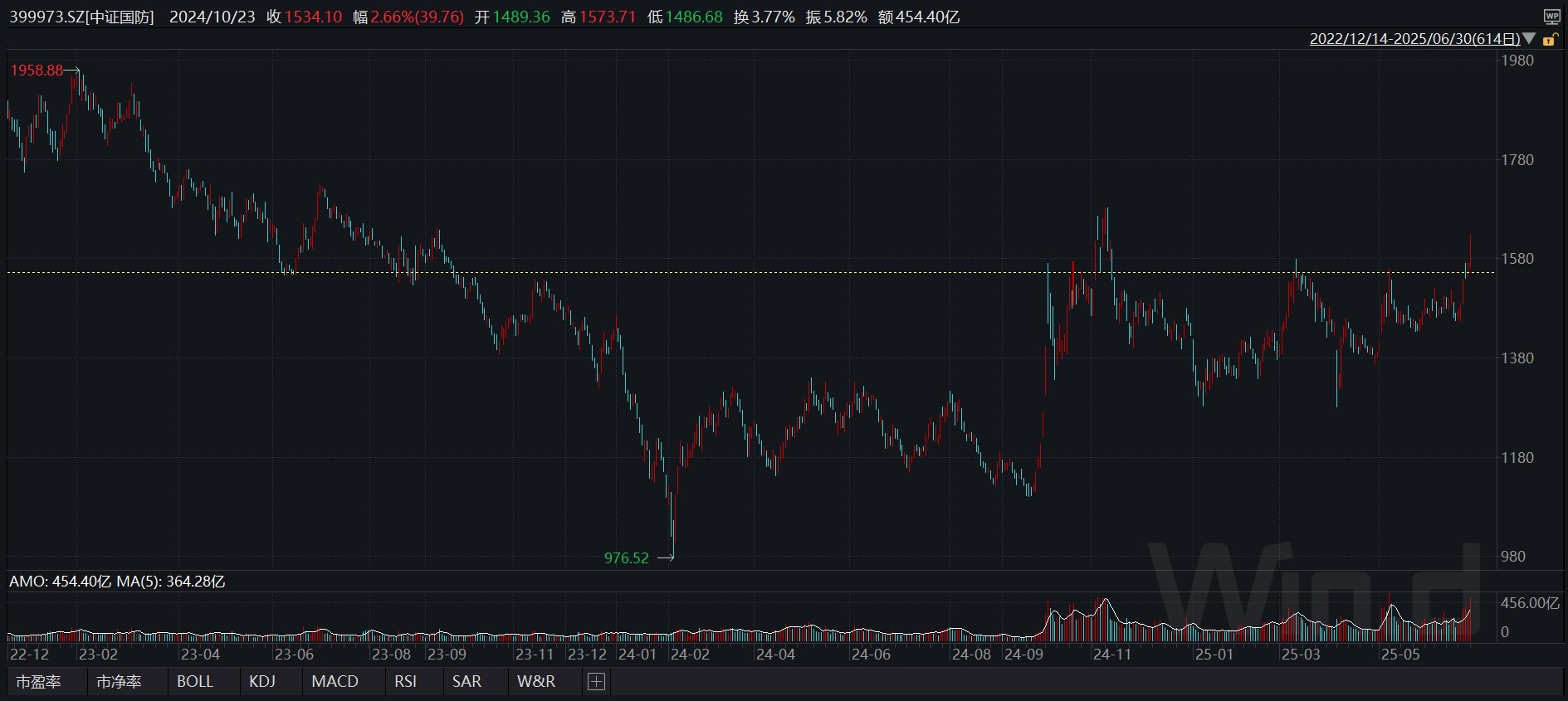Click the 24-11 time axis label
The height and width of the screenshot is (701, 1568).
point(1112,655)
